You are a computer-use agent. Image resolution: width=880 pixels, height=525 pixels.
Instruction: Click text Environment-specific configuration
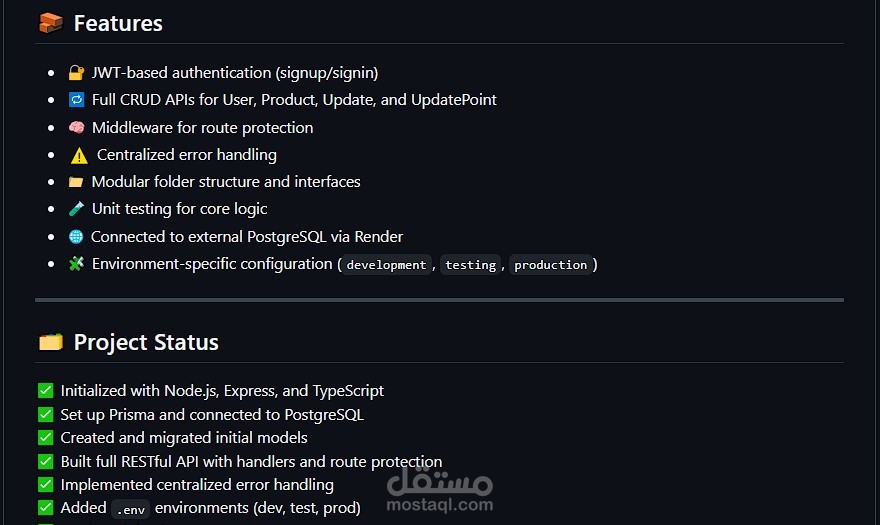pos(212,264)
